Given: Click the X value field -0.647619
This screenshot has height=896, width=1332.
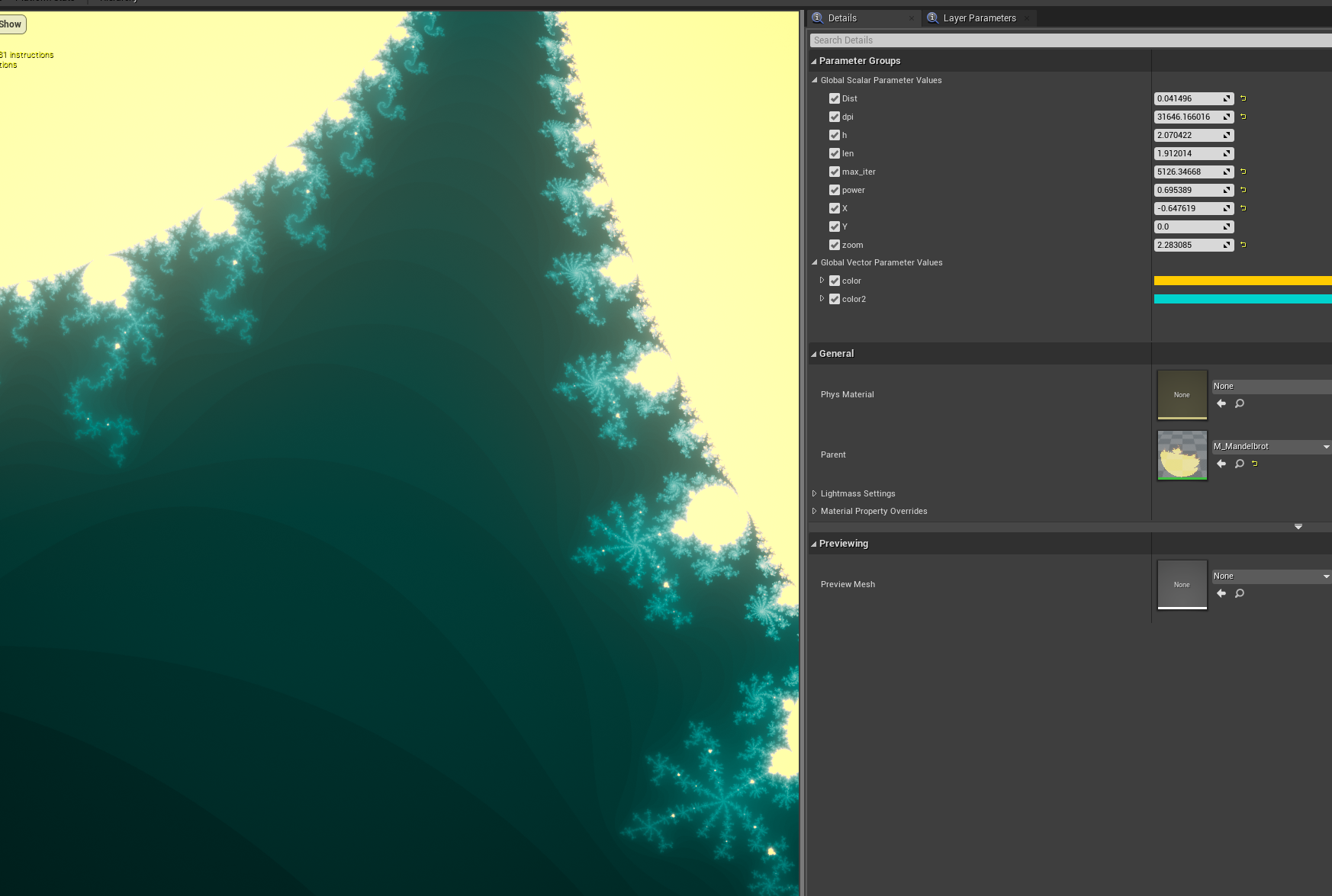Looking at the screenshot, I should 1194,208.
